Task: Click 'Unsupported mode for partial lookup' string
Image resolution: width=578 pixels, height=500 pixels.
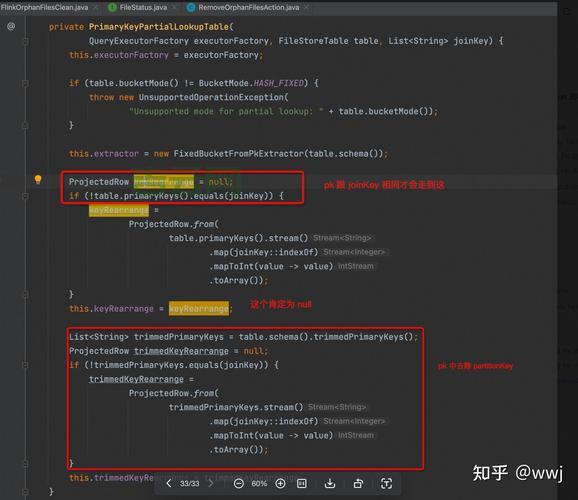Action: pyautogui.click(x=226, y=111)
